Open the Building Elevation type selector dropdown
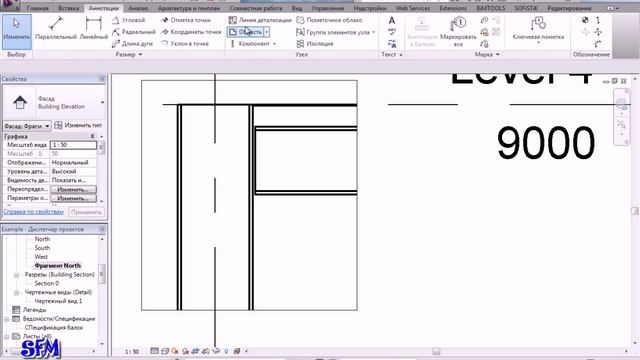Image resolution: width=640 pixels, height=360 pixels. pyautogui.click(x=102, y=102)
